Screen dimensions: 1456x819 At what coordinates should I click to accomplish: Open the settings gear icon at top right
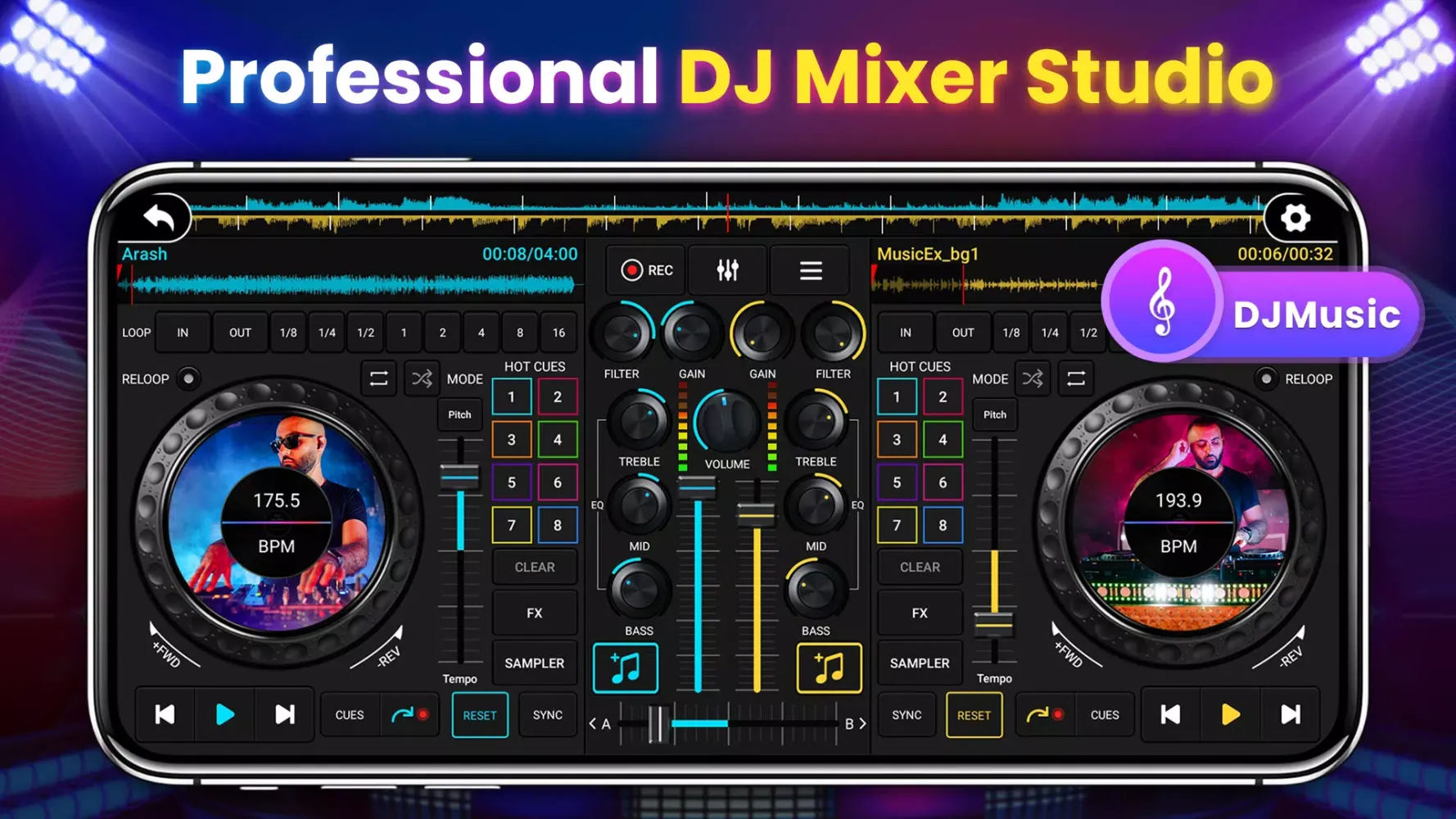click(x=1294, y=216)
